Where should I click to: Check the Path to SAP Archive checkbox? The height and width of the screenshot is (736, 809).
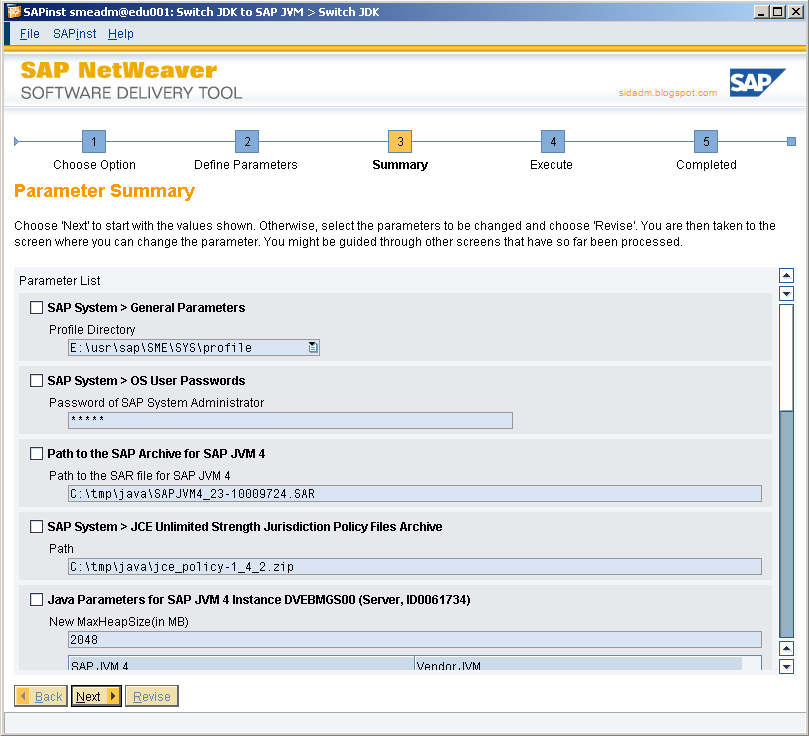click(x=36, y=453)
